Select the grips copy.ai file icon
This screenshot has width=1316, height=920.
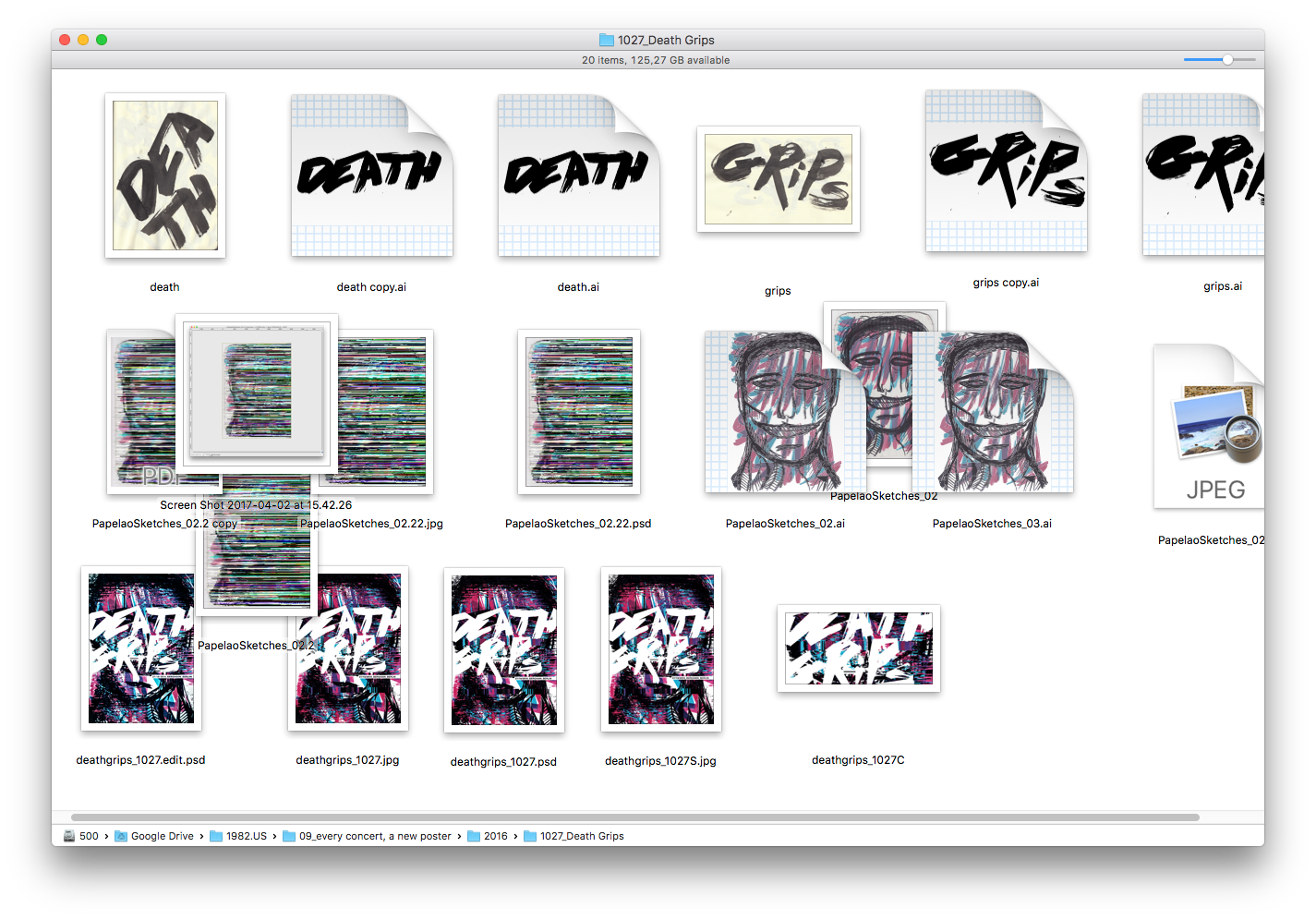point(1007,171)
